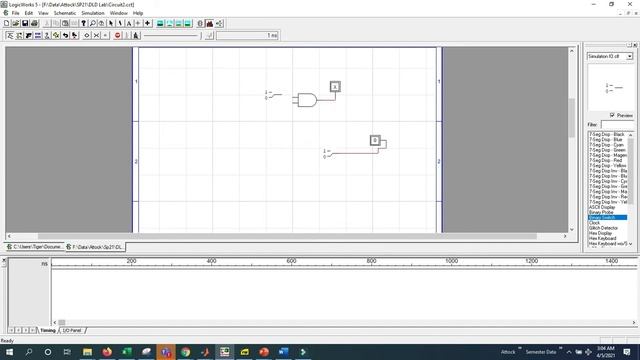Screen dimensions: 640x360
Task: Open the Help menu
Action: (x=138, y=13)
